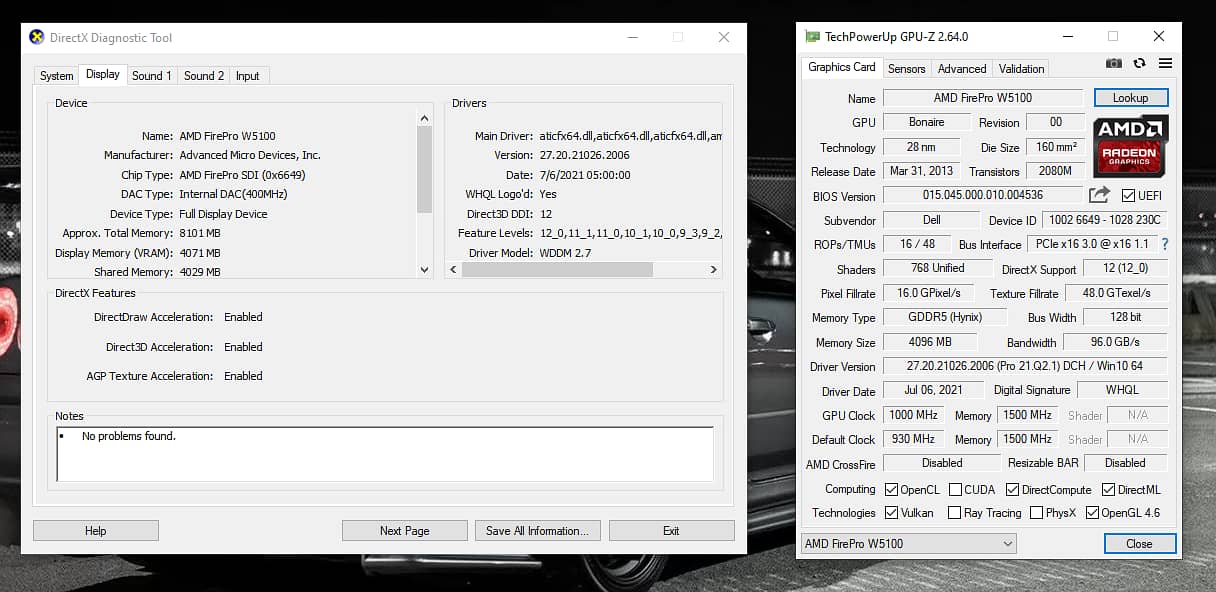Click the Release Date Mar 31, 2013 field
The width and height of the screenshot is (1216, 592).
[x=921, y=171]
